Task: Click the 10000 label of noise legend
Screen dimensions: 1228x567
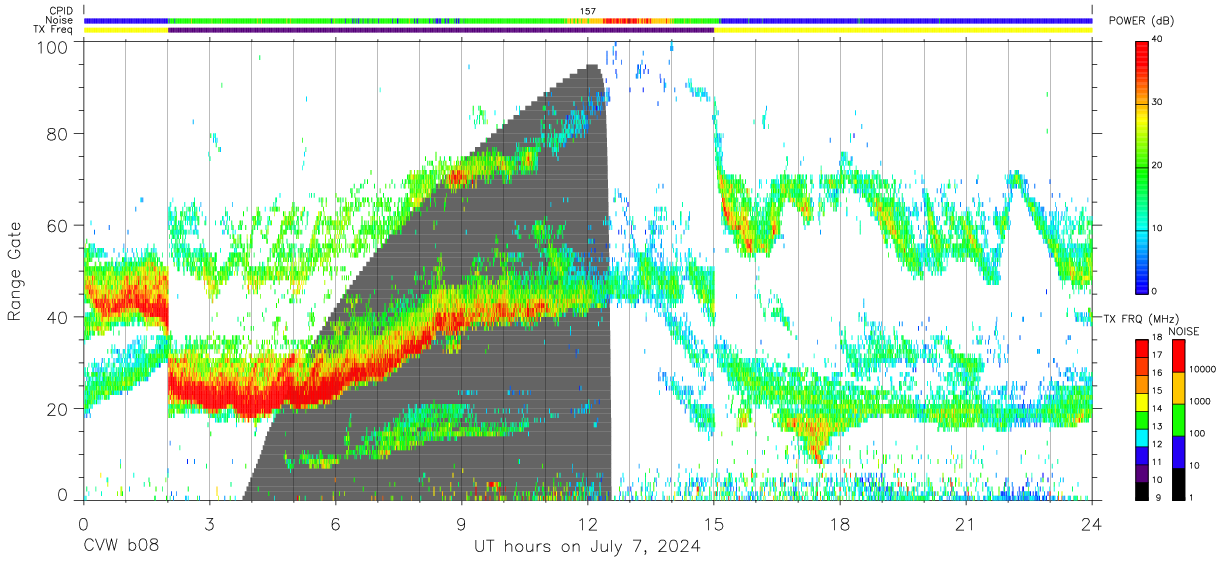Action: click(x=1204, y=369)
